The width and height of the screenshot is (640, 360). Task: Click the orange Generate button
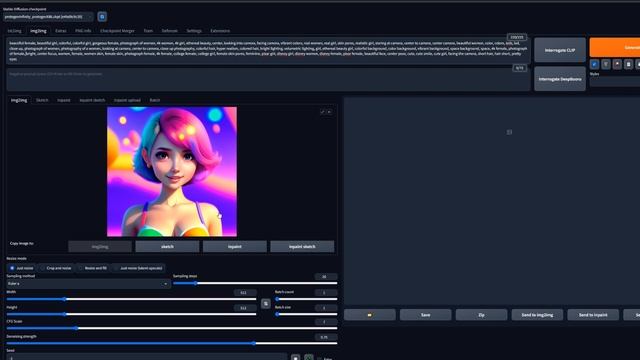615,47
